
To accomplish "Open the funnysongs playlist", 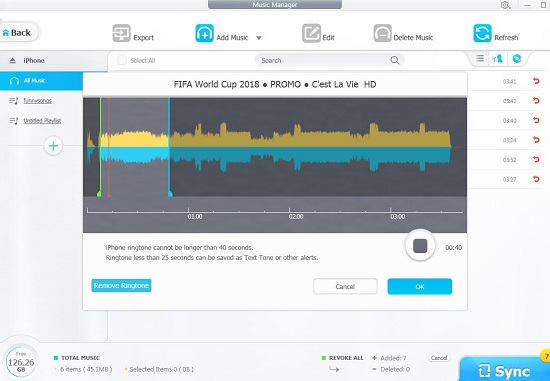I will click(x=37, y=101).
